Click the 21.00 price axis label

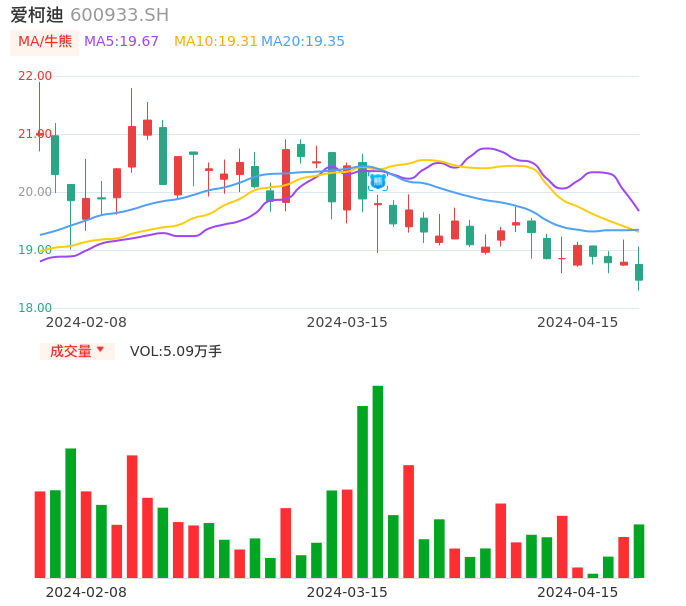pos(35,134)
